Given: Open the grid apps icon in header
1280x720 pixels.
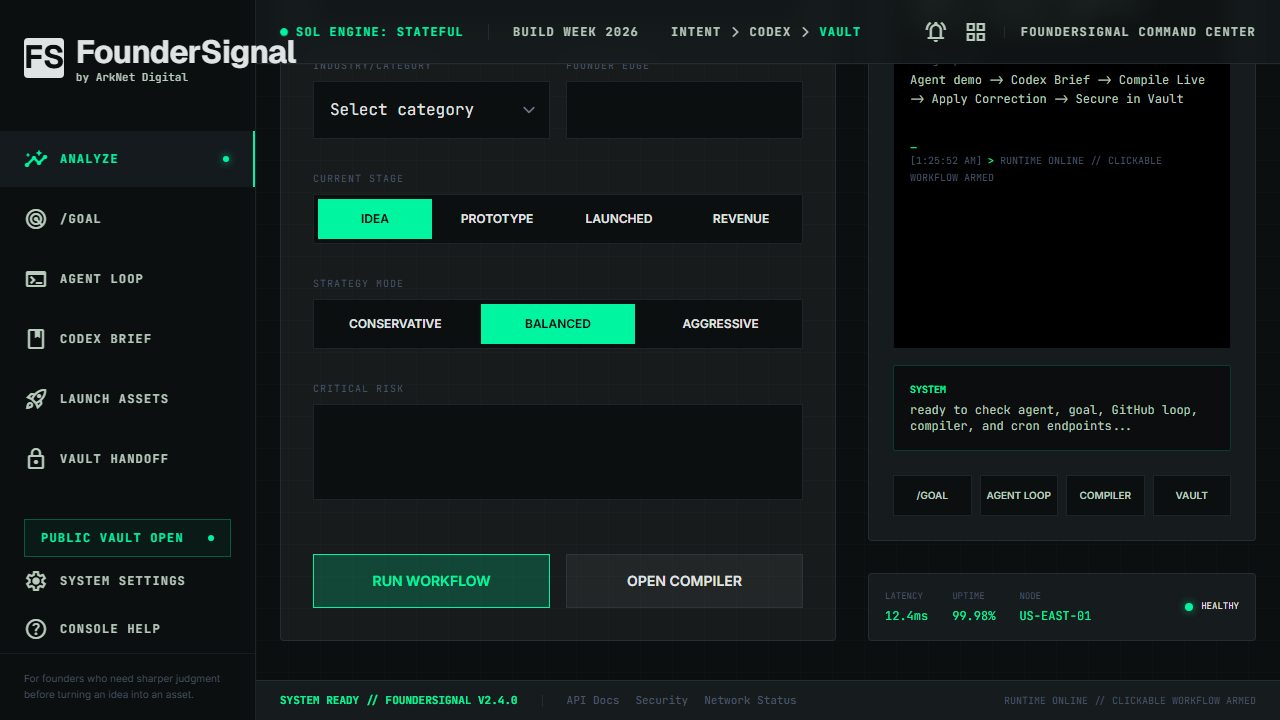Looking at the screenshot, I should point(976,32).
